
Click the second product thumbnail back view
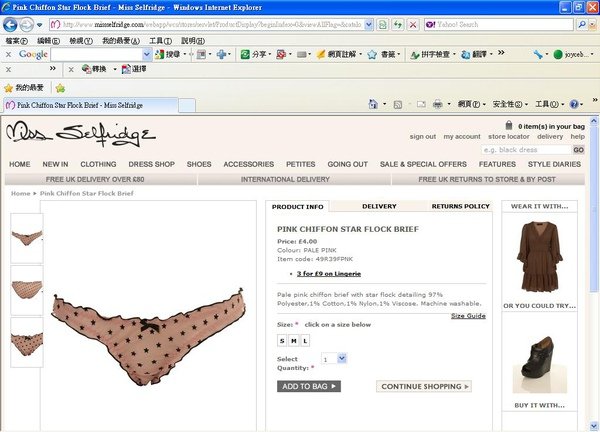(27, 290)
